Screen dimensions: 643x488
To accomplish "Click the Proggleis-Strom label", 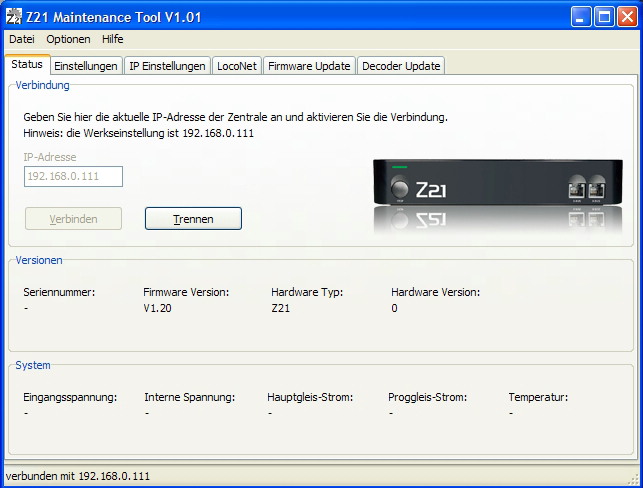I will pos(427,397).
